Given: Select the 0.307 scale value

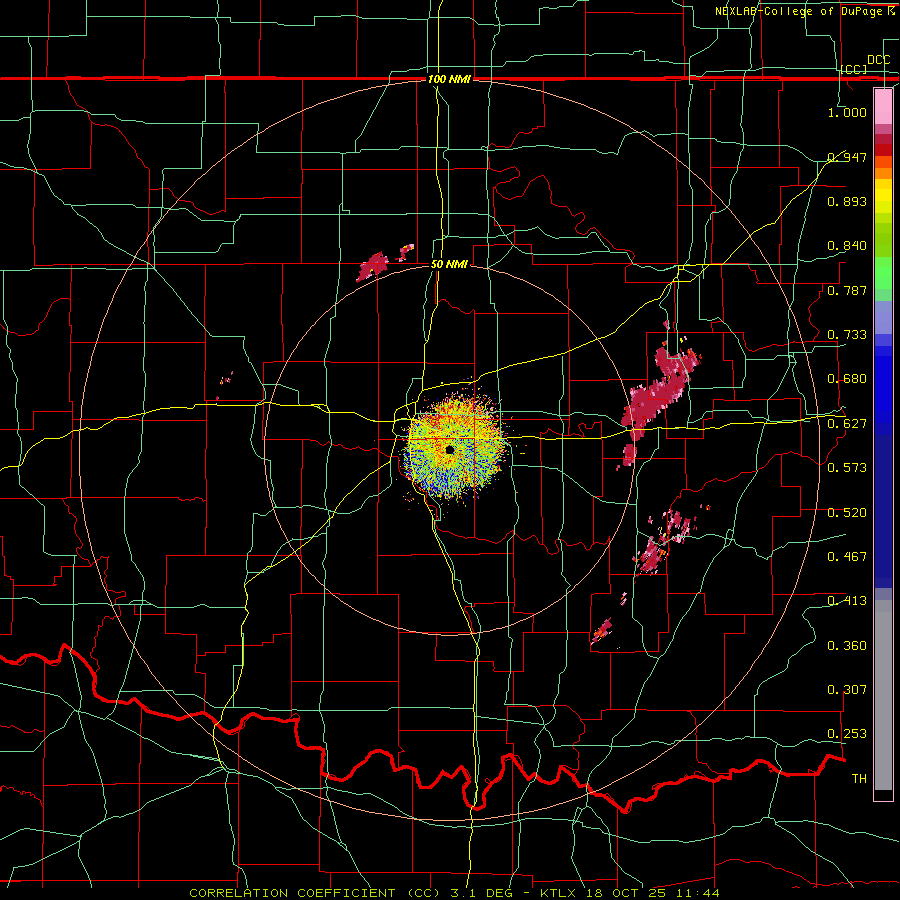Looking at the screenshot, I should pos(847,689).
